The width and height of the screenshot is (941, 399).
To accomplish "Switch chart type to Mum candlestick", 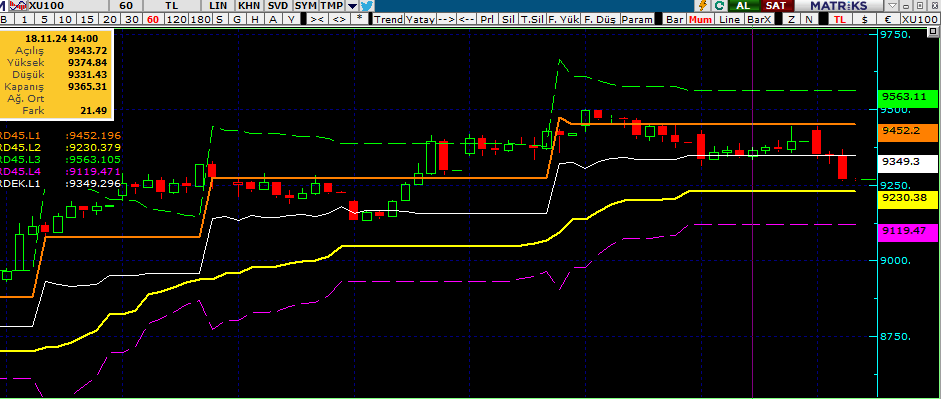I will pos(700,19).
